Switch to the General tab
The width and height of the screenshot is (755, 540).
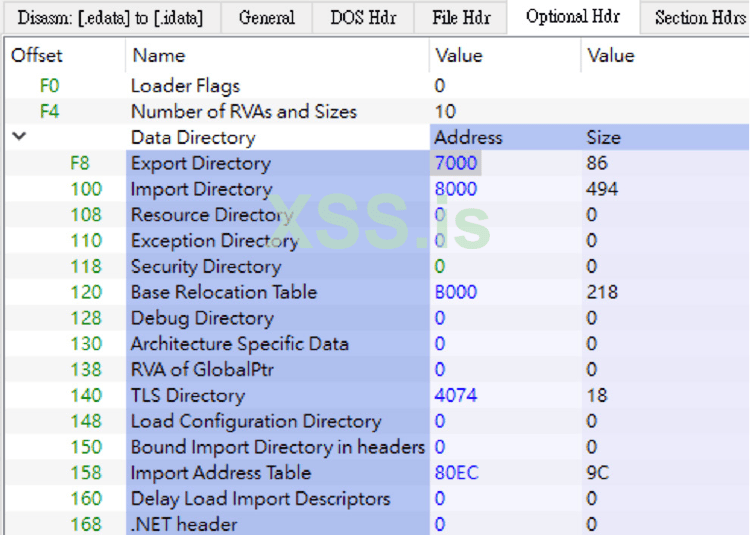267,17
